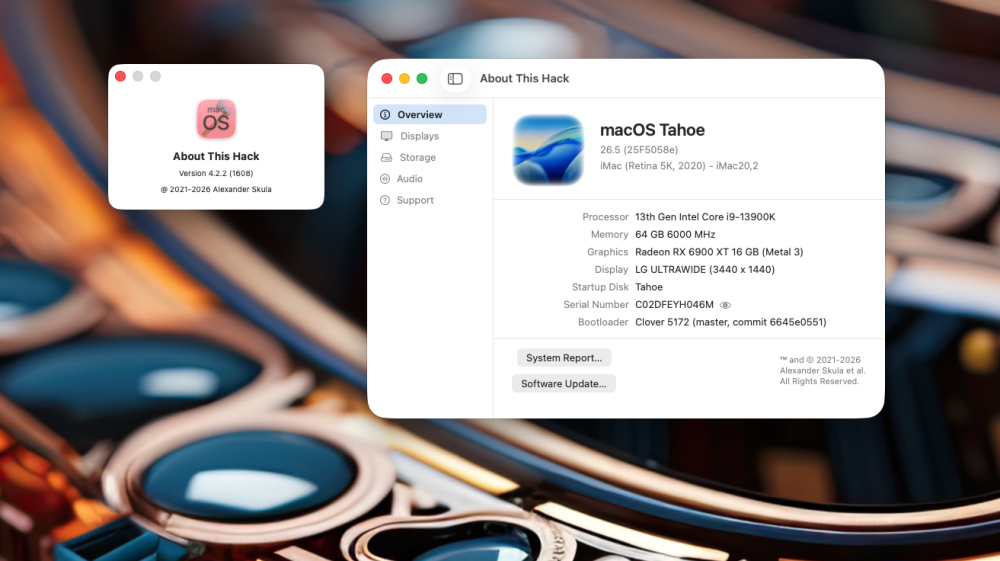Image resolution: width=1000 pixels, height=561 pixels.
Task: Click copyright 2021-2026 Alexander Skula in small window
Action: pos(216,189)
